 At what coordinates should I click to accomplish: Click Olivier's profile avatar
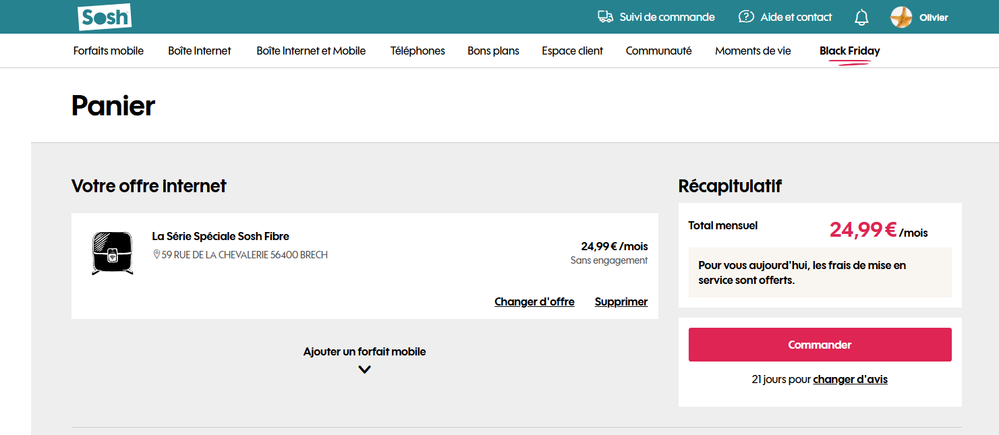[x=901, y=17]
